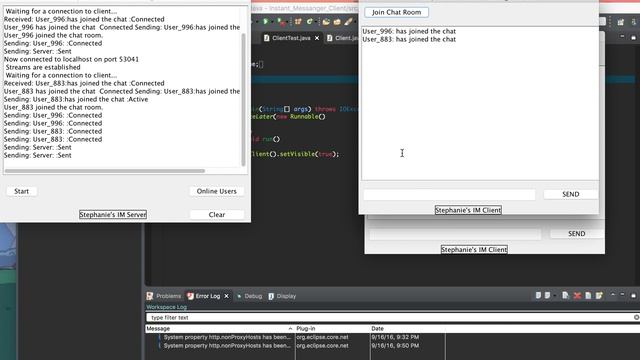
Task: Open the Error Log view menu chevron
Action: click(x=613, y=294)
